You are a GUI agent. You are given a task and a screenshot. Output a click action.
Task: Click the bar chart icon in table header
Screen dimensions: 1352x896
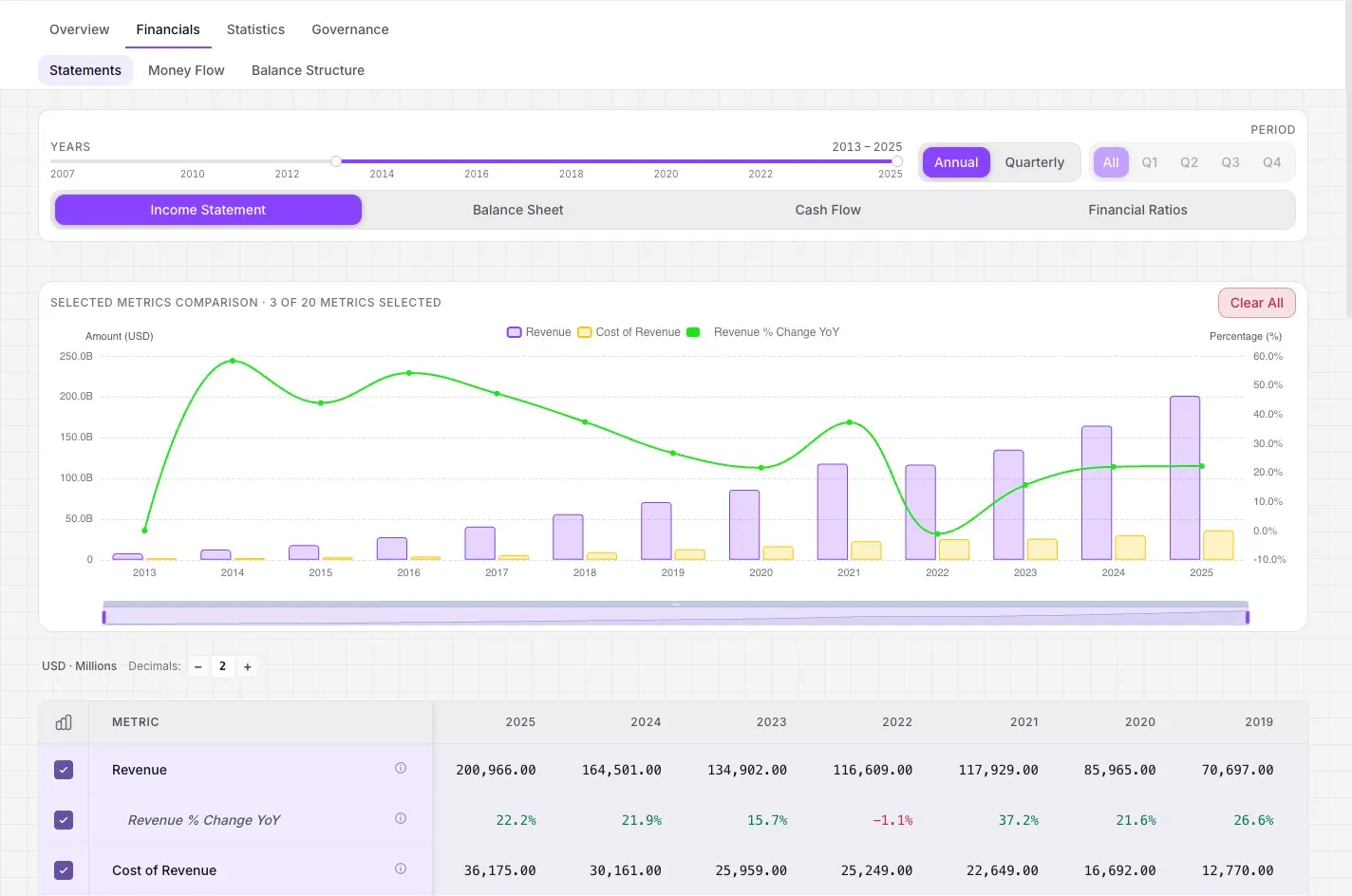(64, 722)
